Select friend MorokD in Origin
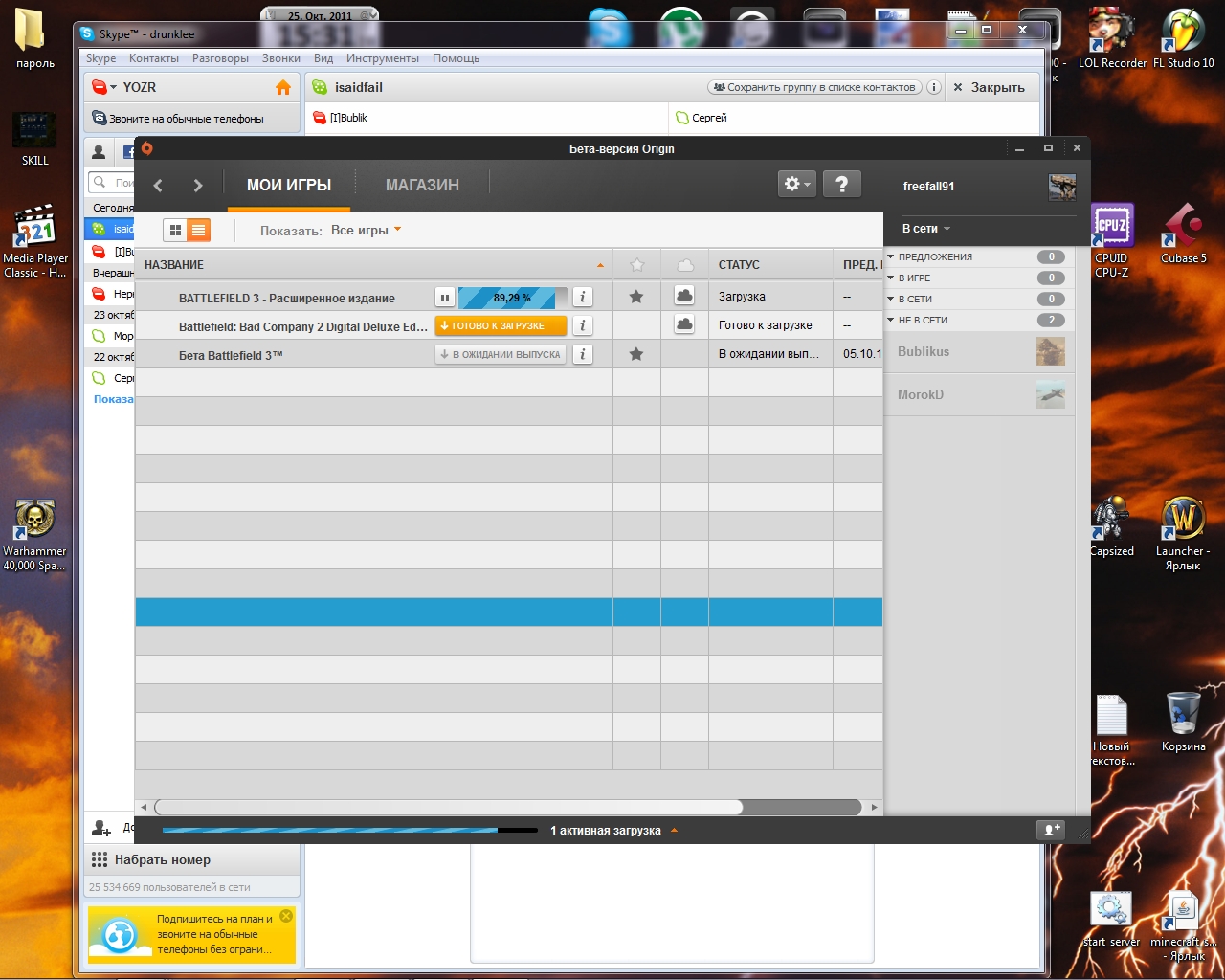 coord(979,394)
